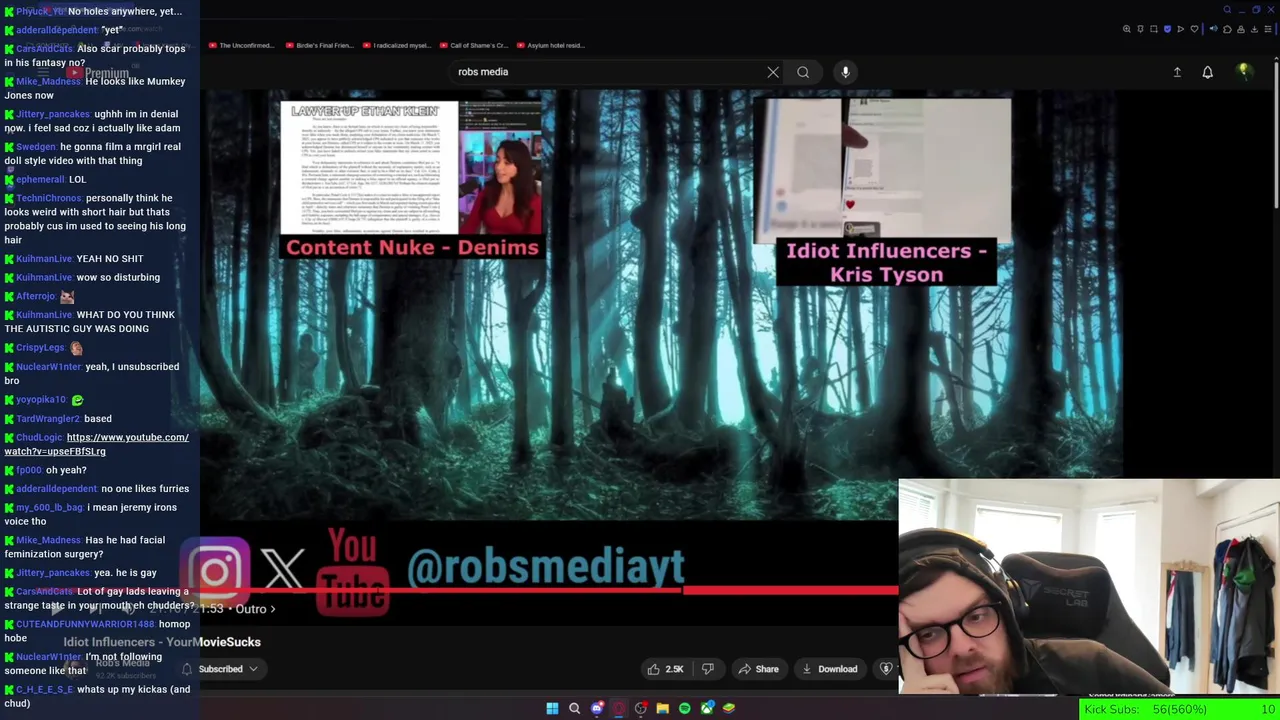Image resolution: width=1280 pixels, height=720 pixels.
Task: Open the Windows Start menu
Action: pos(552,708)
